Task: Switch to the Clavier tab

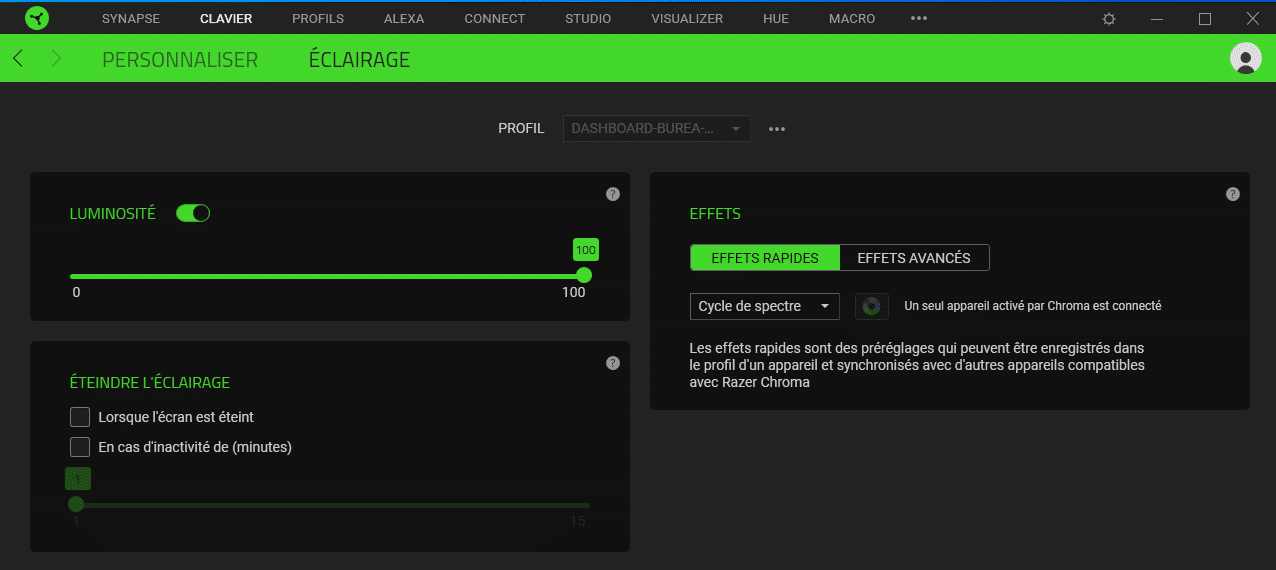Action: click(226, 19)
